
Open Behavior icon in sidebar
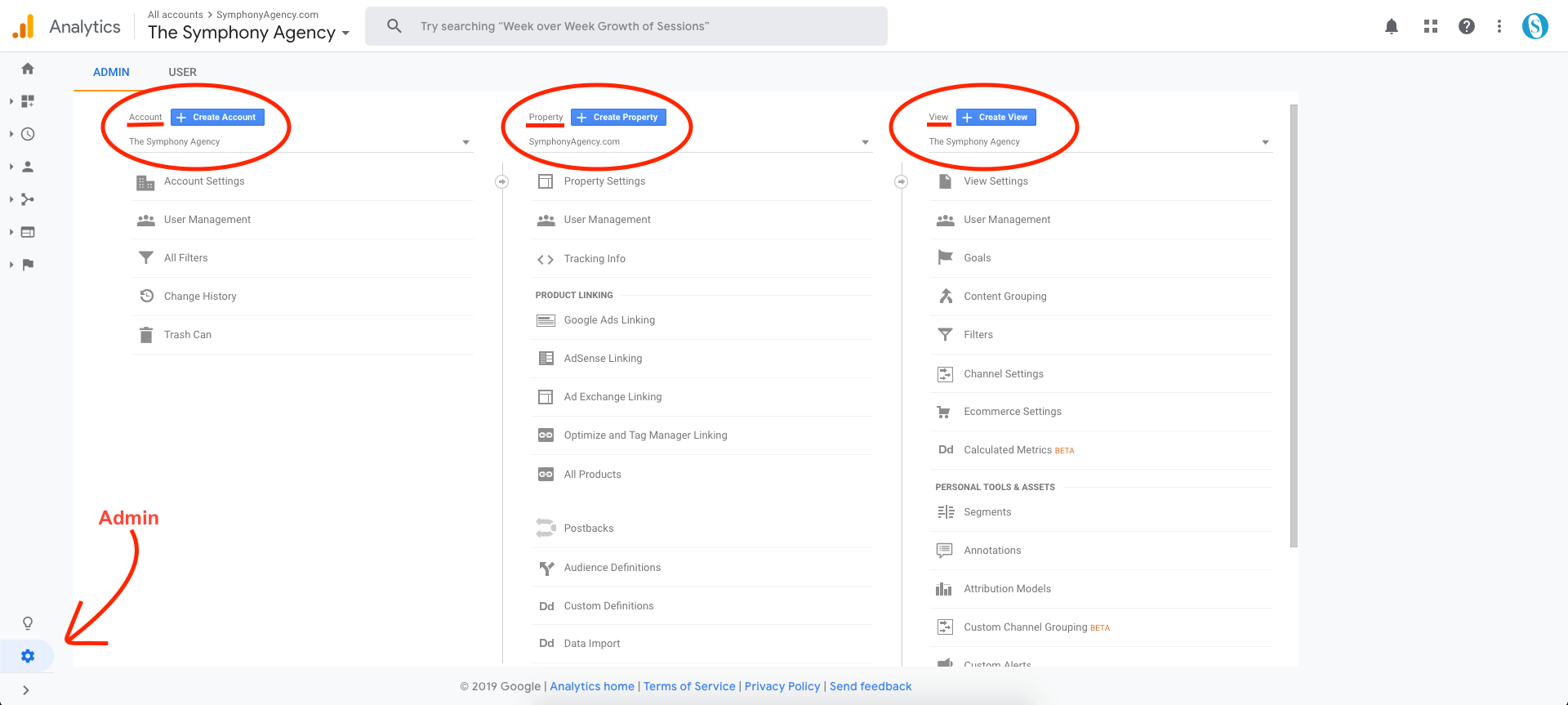point(28,232)
